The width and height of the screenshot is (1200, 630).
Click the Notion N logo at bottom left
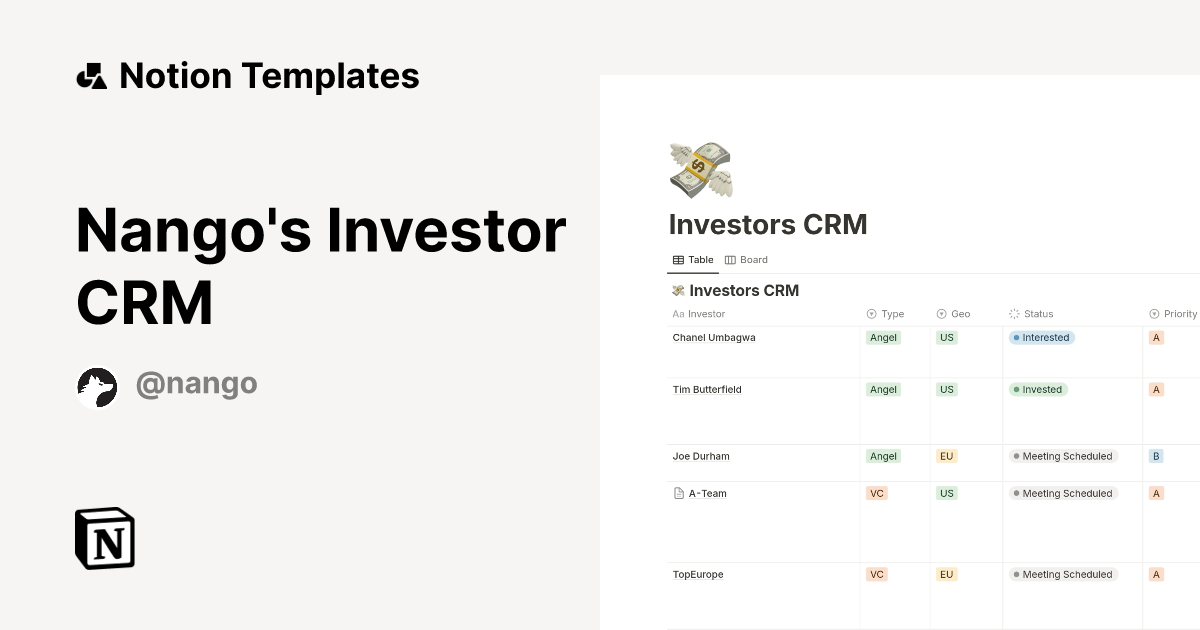pos(103,538)
